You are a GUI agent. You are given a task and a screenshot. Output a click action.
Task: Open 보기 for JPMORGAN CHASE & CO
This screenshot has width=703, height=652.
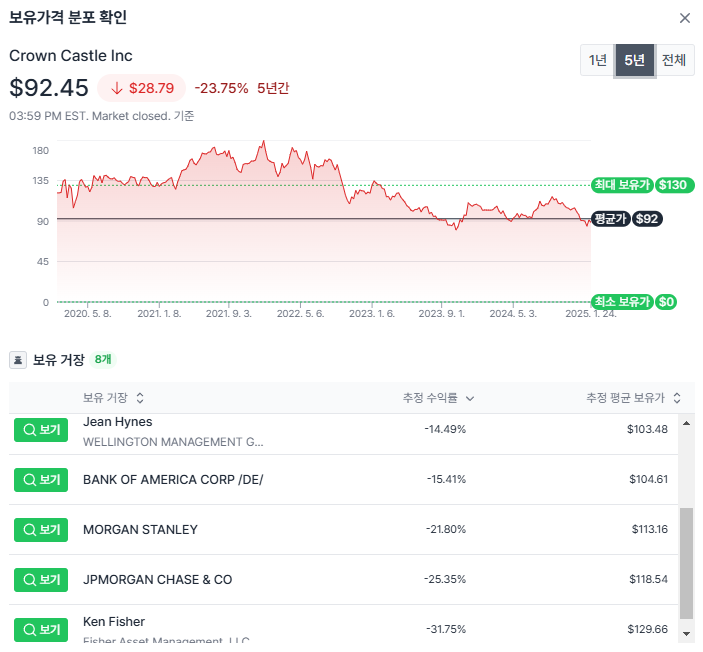pos(41,580)
